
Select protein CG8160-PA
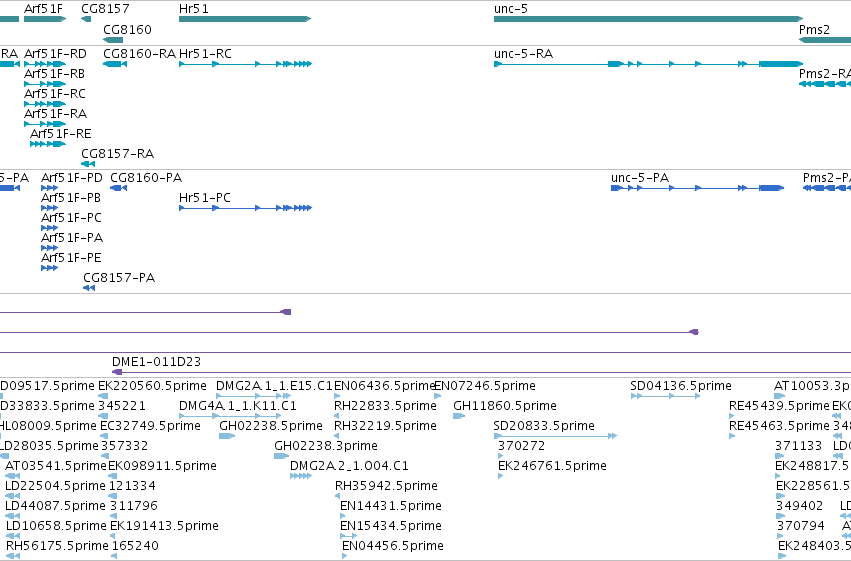click(118, 188)
